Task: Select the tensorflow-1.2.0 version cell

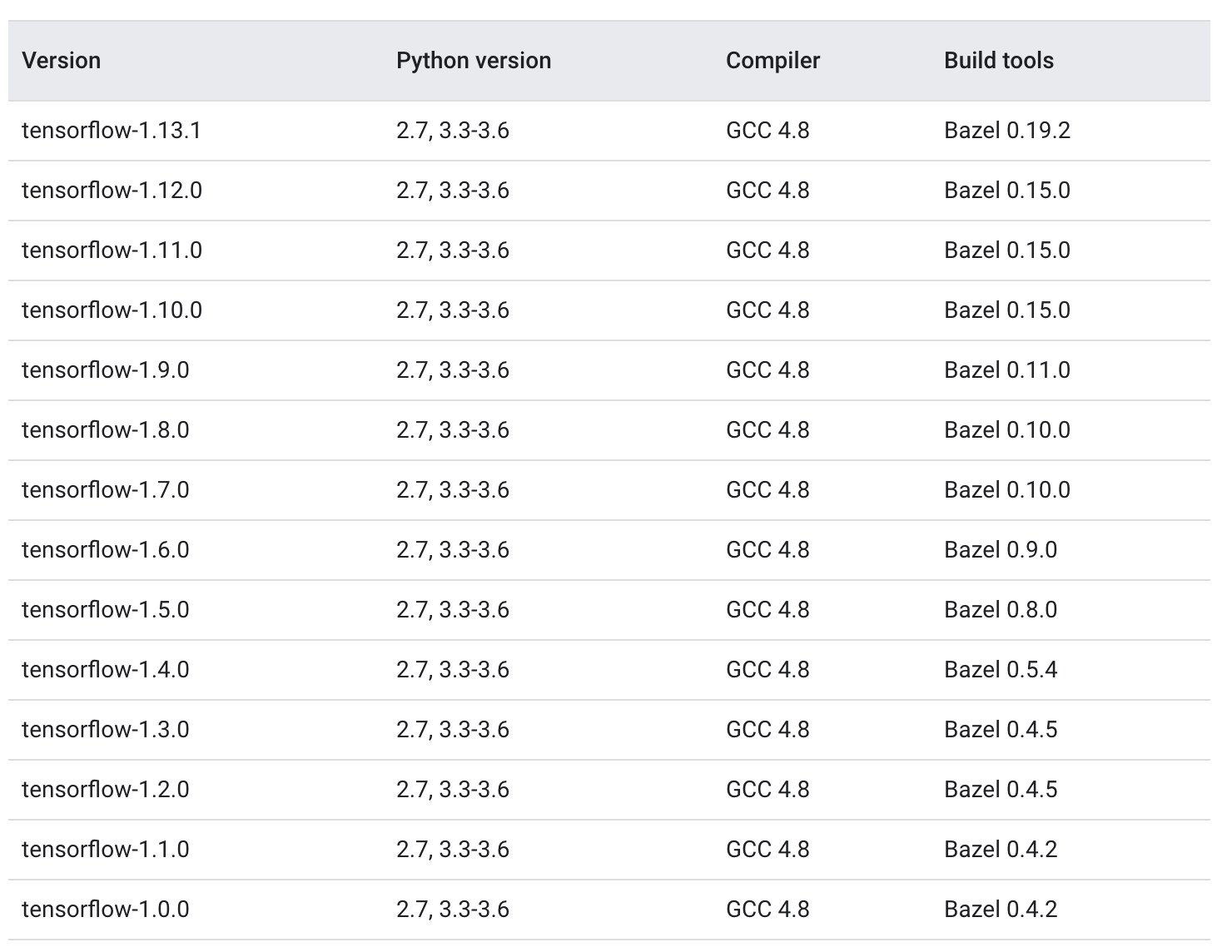Action: 106,790
